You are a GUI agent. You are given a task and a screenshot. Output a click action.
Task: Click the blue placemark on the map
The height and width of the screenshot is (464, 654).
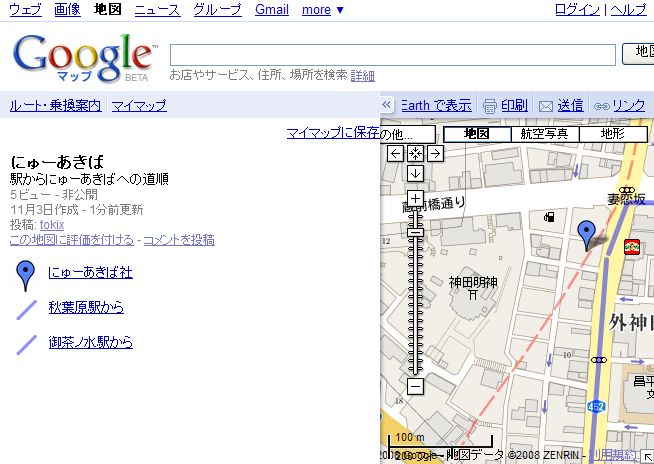point(586,235)
